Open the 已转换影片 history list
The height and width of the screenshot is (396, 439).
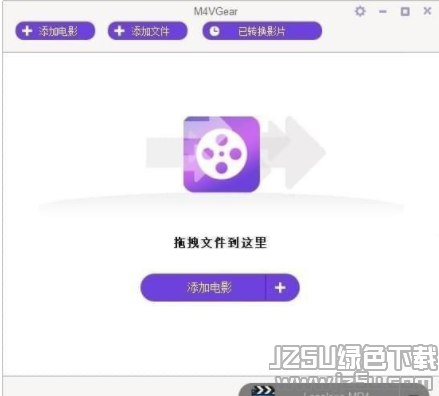[262, 31]
